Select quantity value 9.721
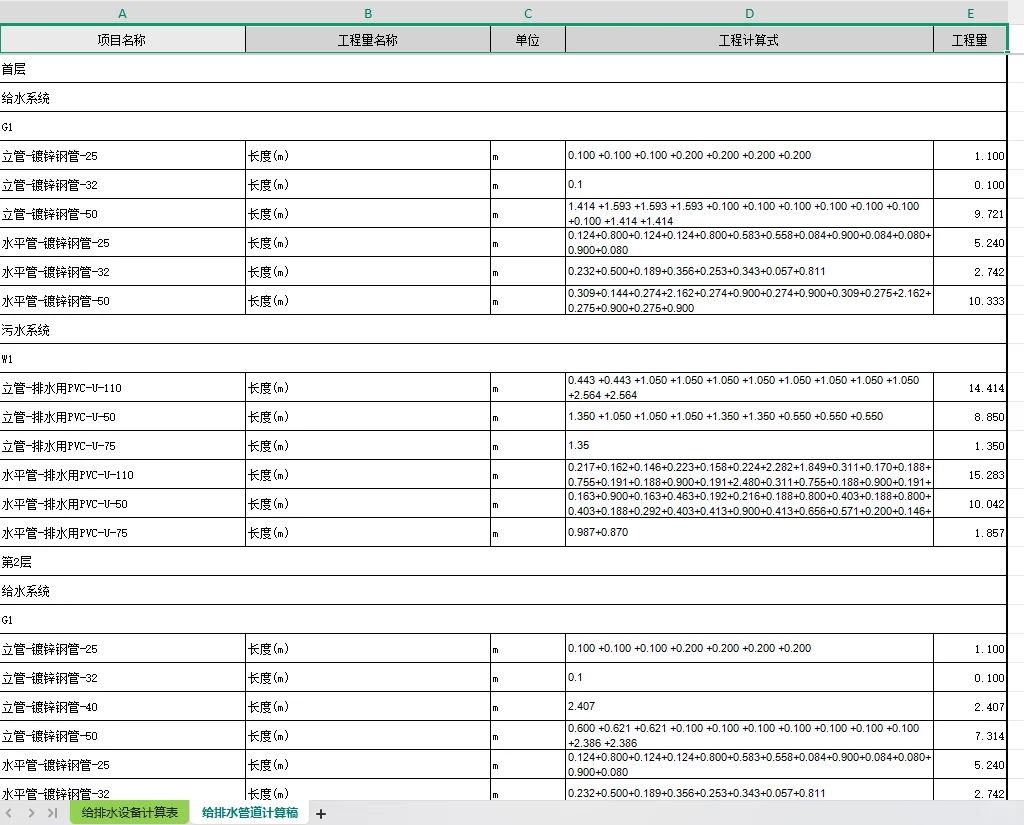The height and width of the screenshot is (825, 1024). 970,214
